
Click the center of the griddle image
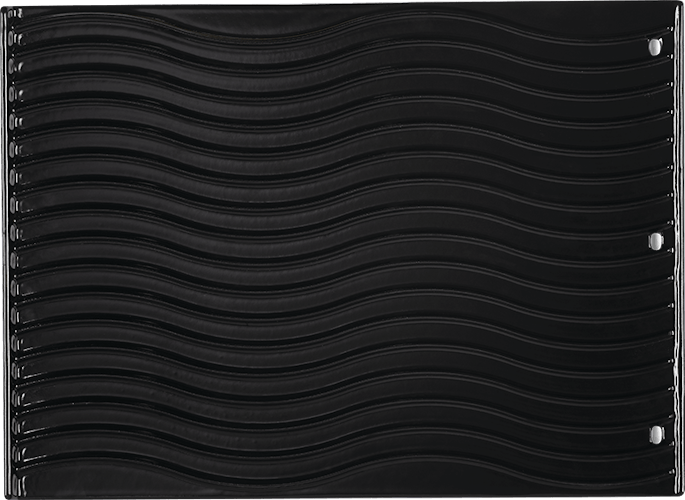pos(342,250)
